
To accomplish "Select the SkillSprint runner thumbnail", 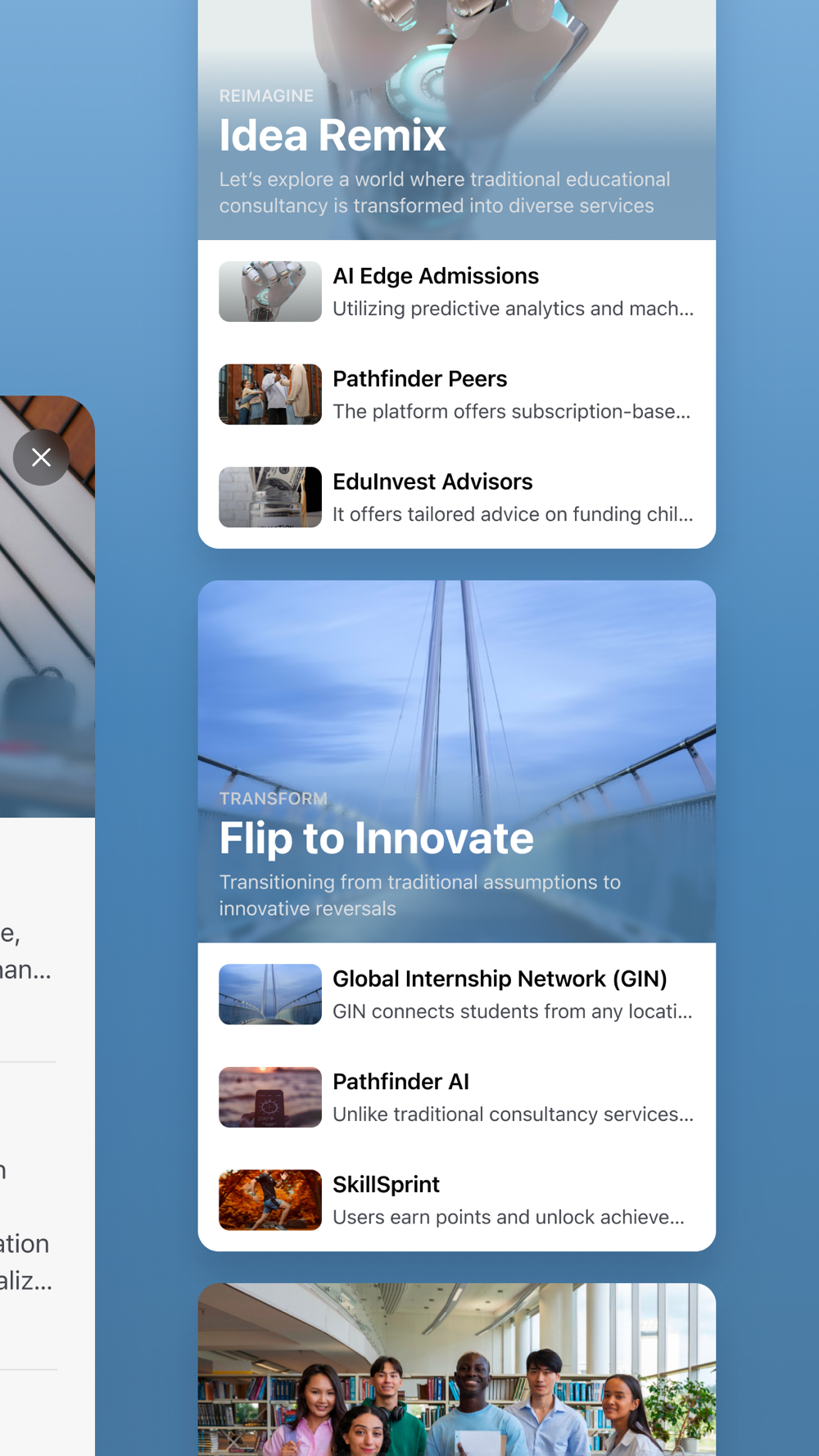I will tap(270, 1200).
